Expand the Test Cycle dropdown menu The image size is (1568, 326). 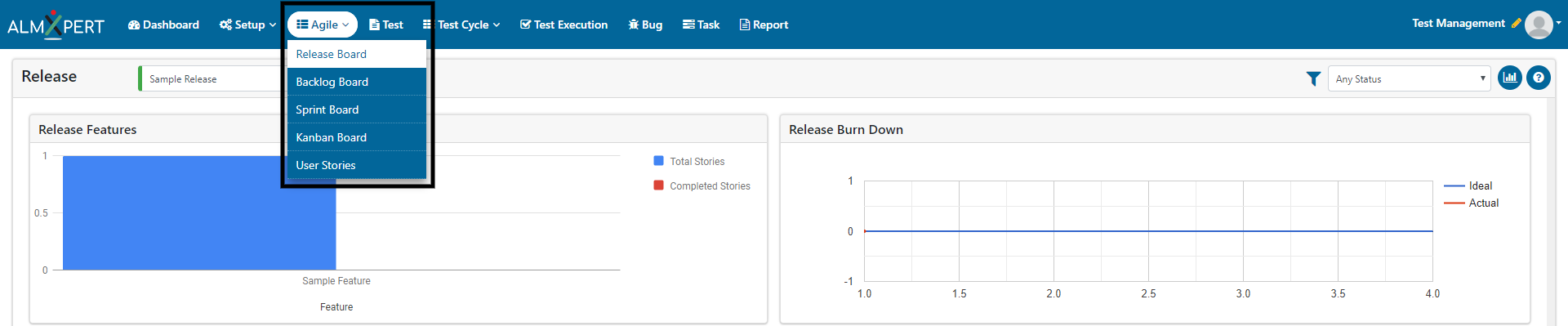point(461,25)
